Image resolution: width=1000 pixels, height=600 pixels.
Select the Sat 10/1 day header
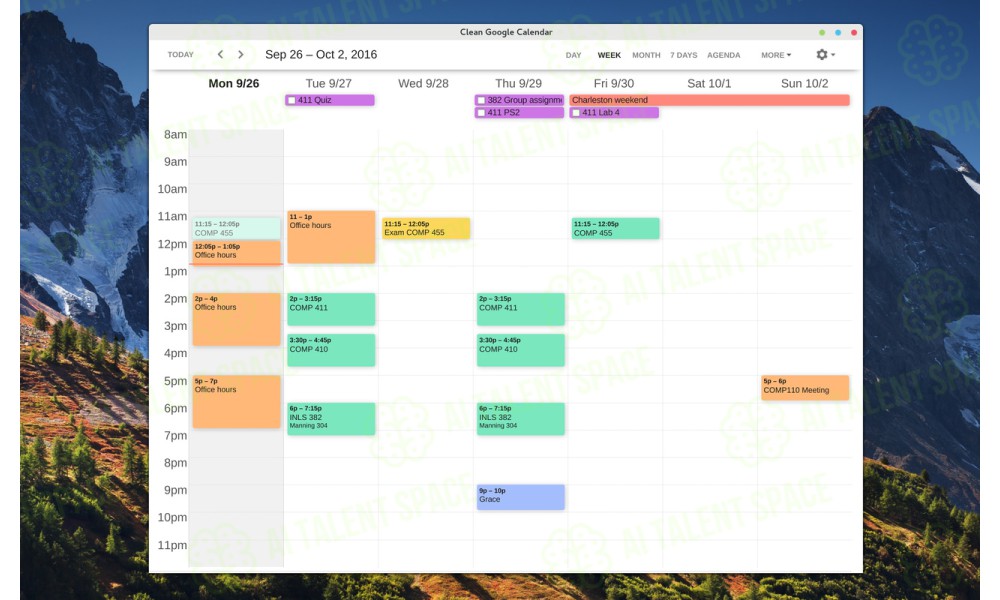(709, 84)
